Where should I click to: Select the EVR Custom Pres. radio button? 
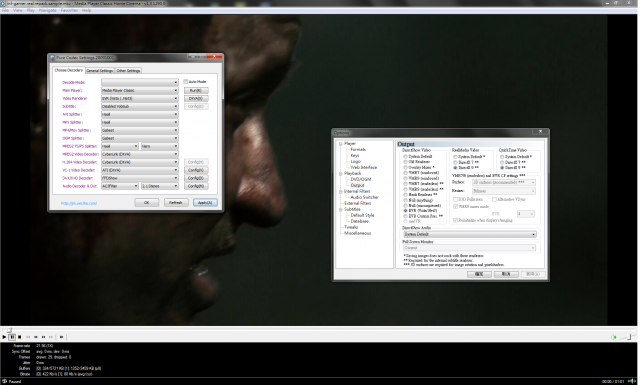pyautogui.click(x=406, y=216)
